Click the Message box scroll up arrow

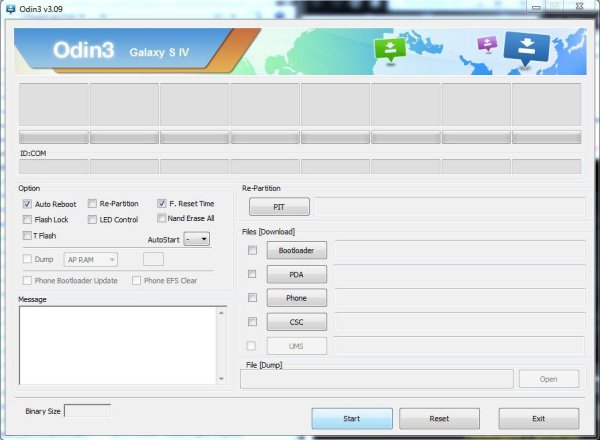coord(222,312)
